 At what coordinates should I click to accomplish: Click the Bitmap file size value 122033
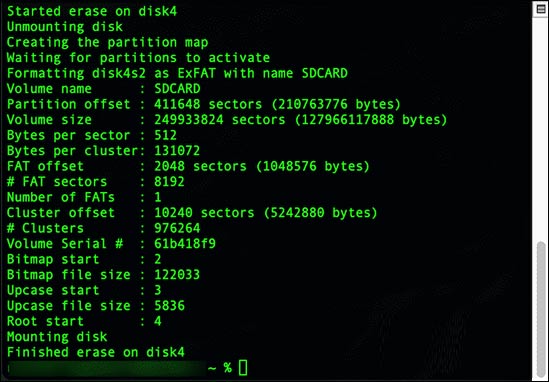(x=177, y=275)
